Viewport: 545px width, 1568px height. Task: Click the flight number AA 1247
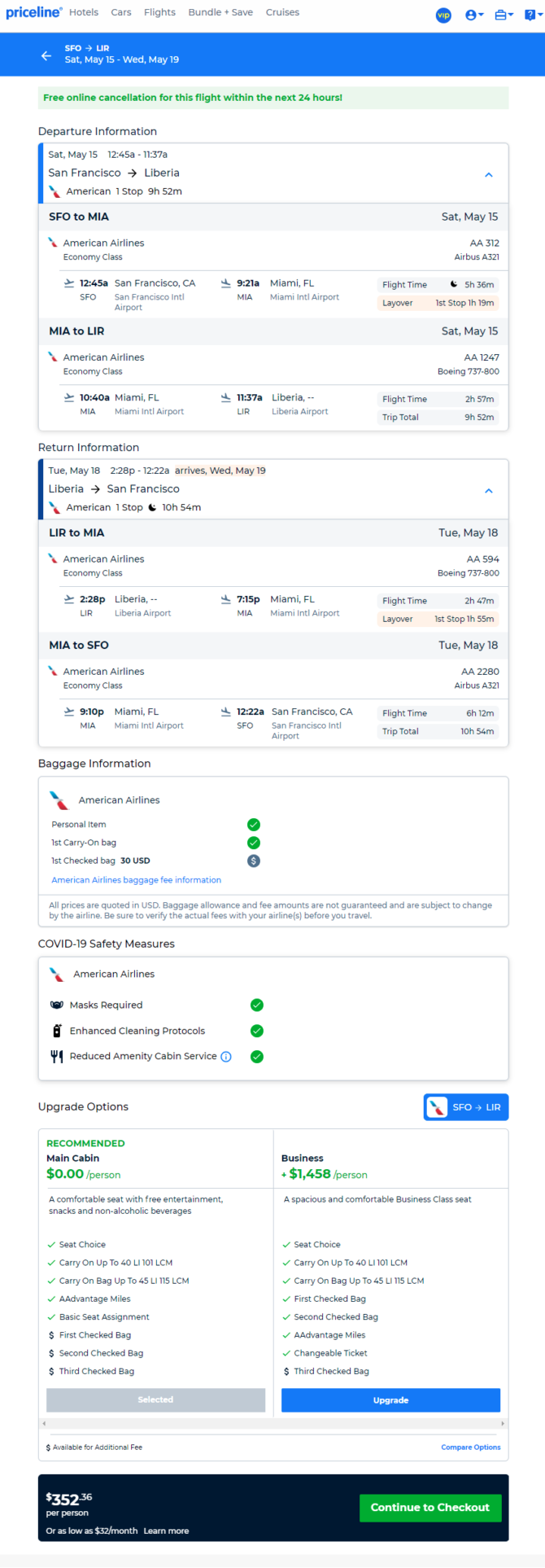[482, 357]
